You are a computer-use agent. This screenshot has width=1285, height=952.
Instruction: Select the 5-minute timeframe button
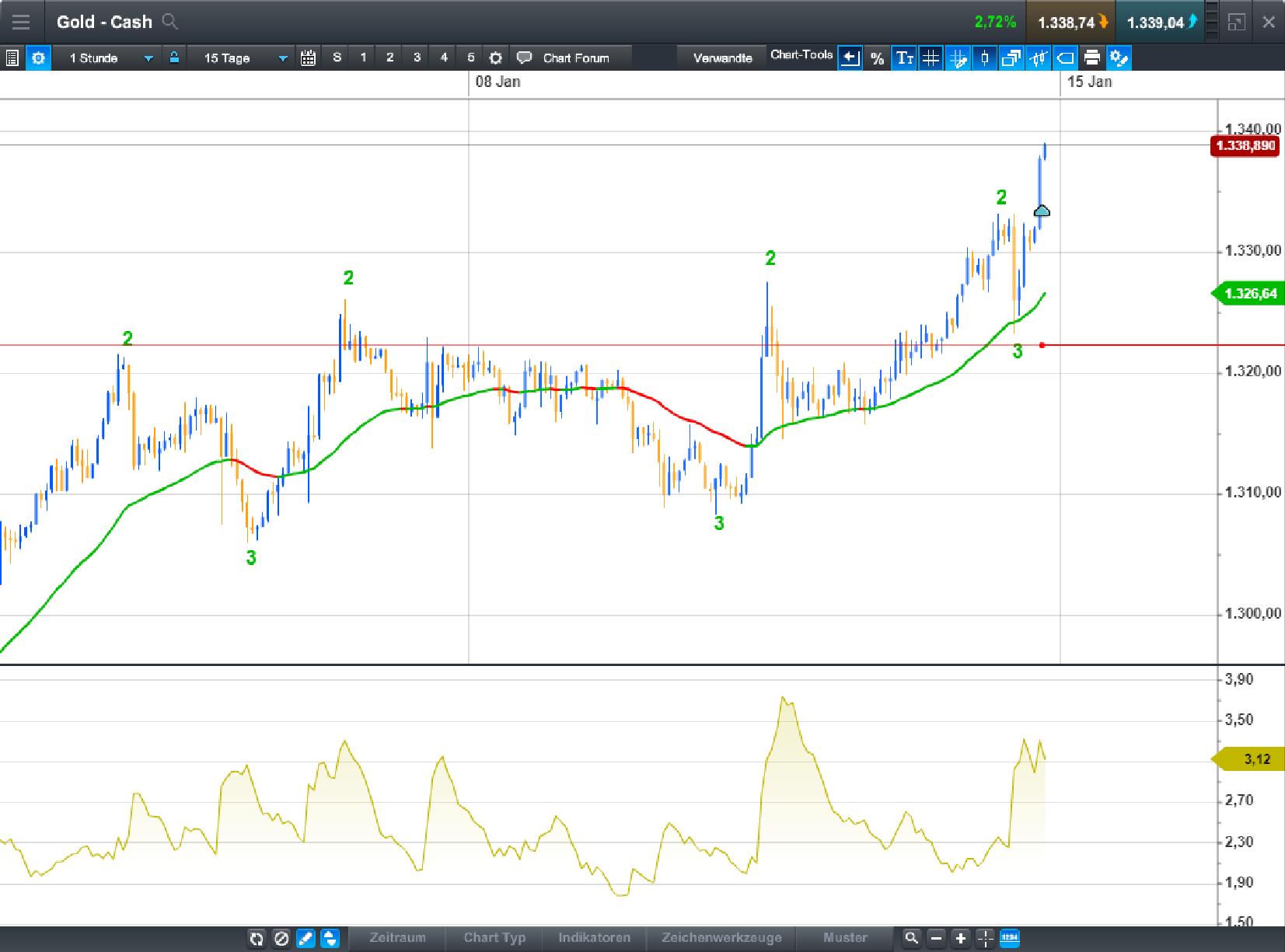click(x=470, y=57)
